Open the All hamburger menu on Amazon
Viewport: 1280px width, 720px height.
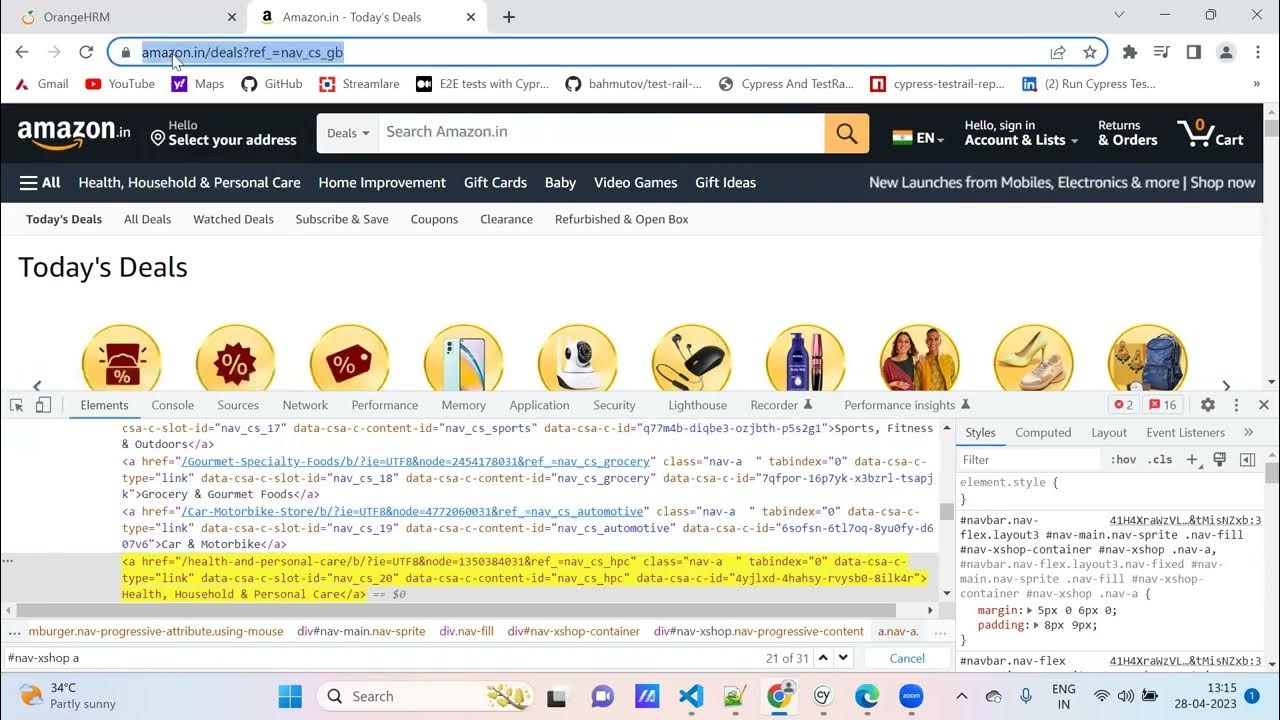(x=40, y=182)
